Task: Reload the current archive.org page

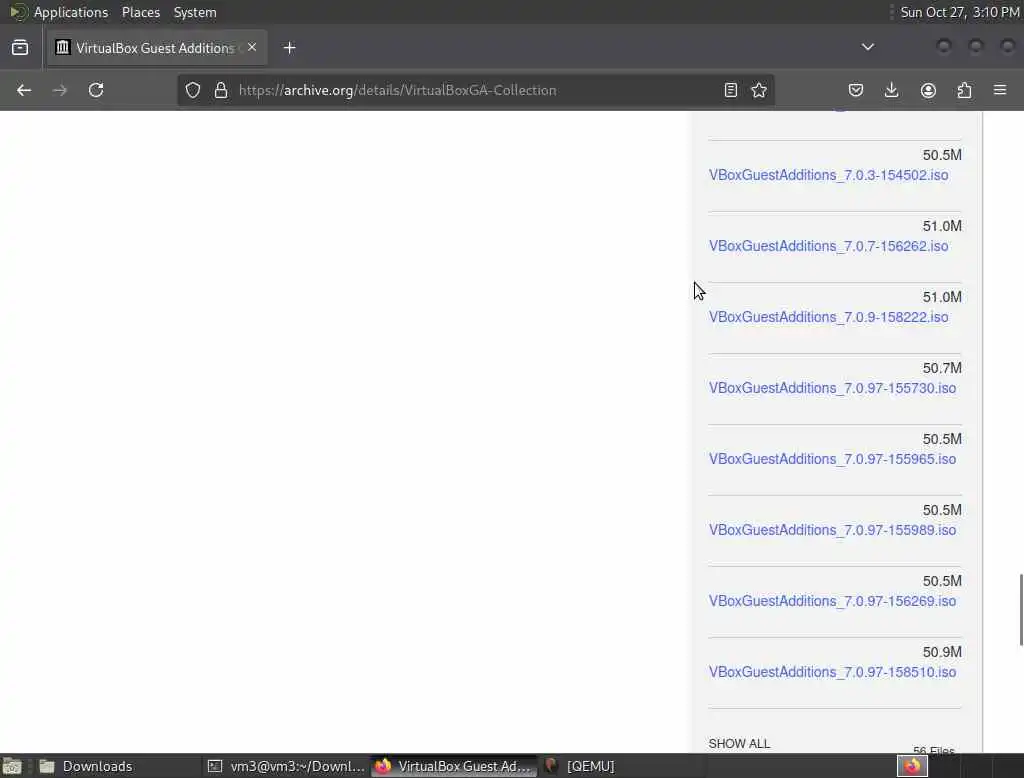Action: tap(96, 90)
